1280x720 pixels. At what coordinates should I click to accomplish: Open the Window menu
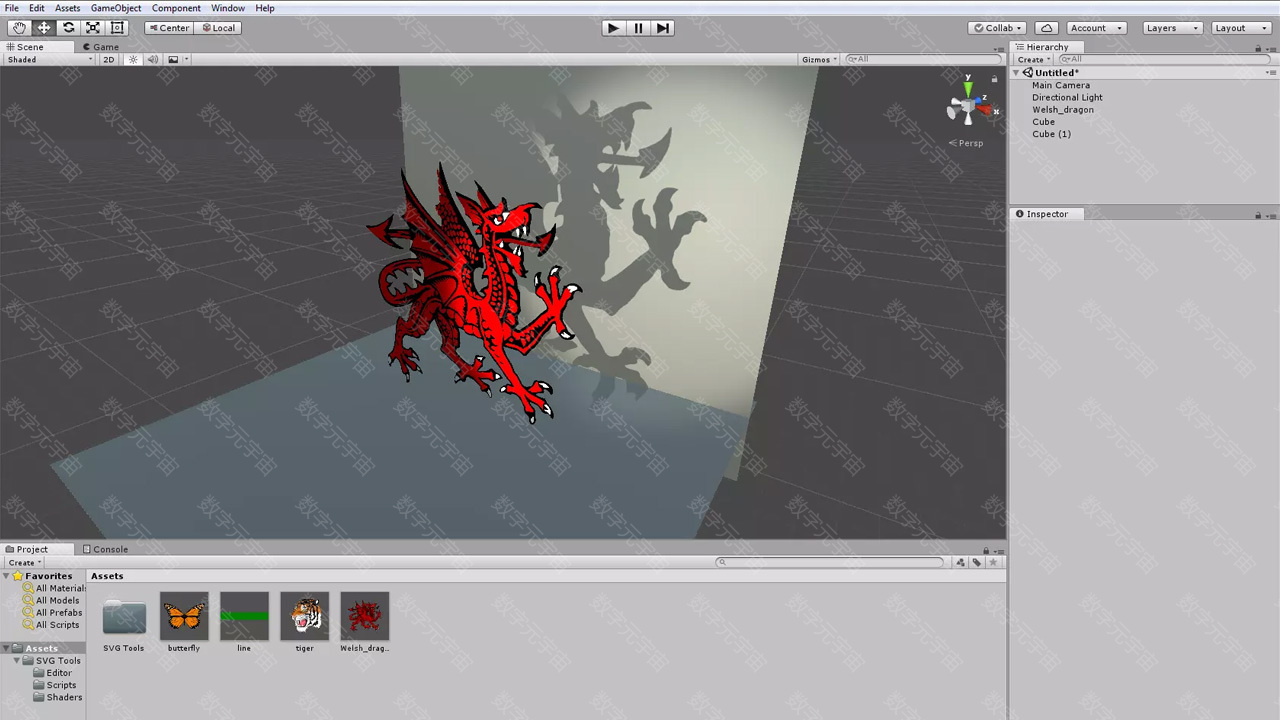point(228,8)
